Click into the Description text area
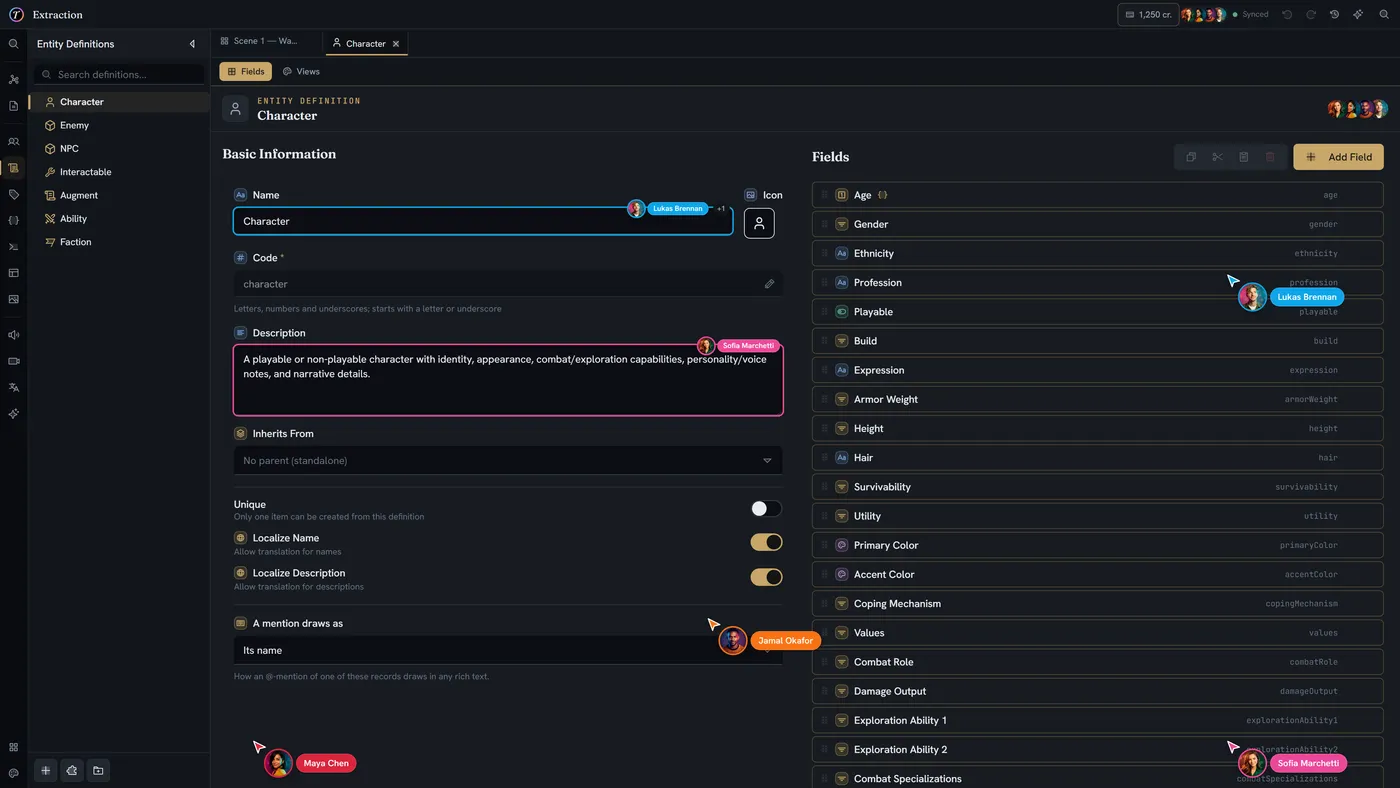Image resolution: width=1400 pixels, height=788 pixels. pyautogui.click(x=508, y=380)
